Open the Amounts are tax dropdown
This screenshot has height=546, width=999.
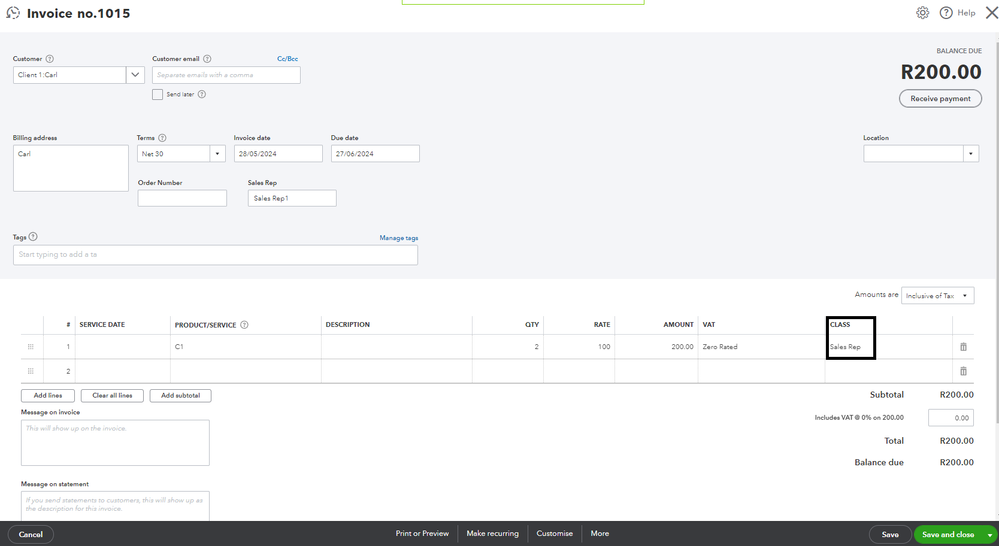pyautogui.click(x=937, y=296)
